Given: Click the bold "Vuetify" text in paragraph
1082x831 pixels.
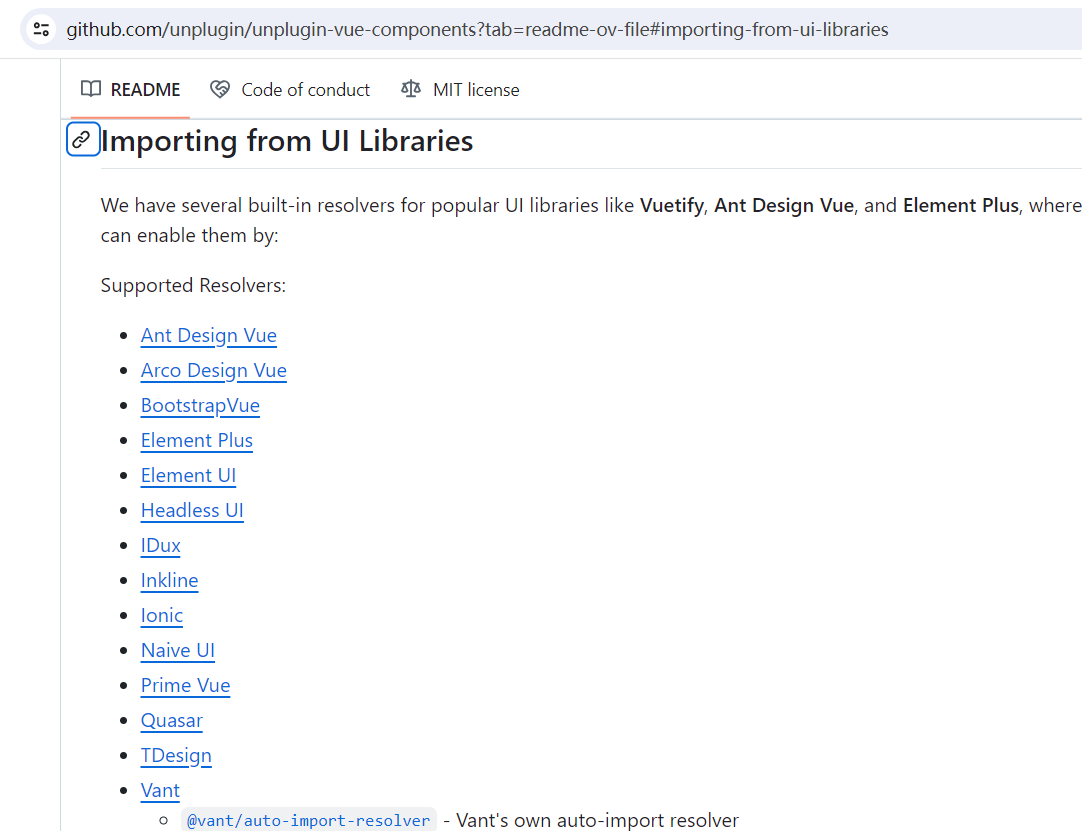Looking at the screenshot, I should click(671, 206).
